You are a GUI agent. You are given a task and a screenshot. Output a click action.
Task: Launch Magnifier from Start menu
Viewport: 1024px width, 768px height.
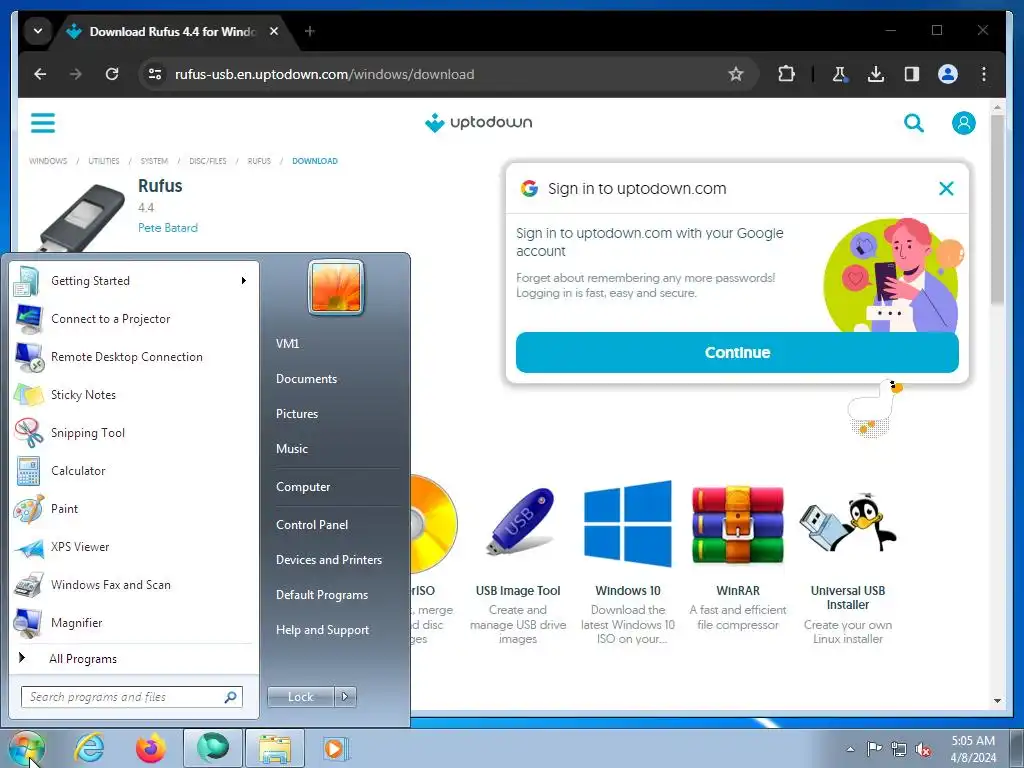coord(134,622)
